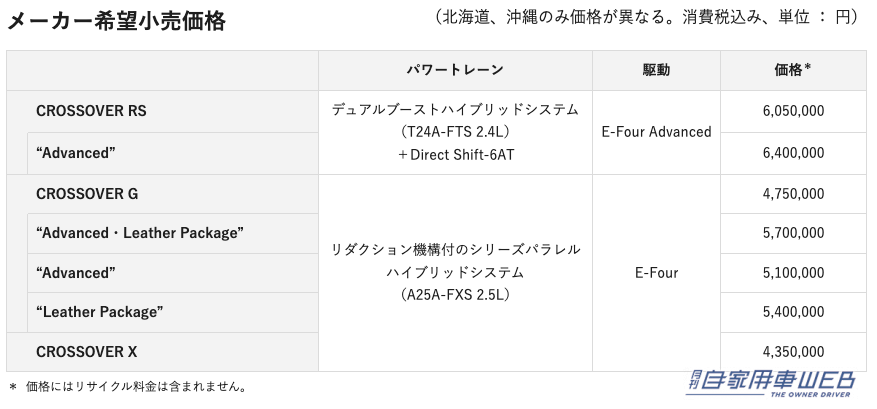Select the "Leather Package" row label
The image size is (877, 409).
(99, 312)
